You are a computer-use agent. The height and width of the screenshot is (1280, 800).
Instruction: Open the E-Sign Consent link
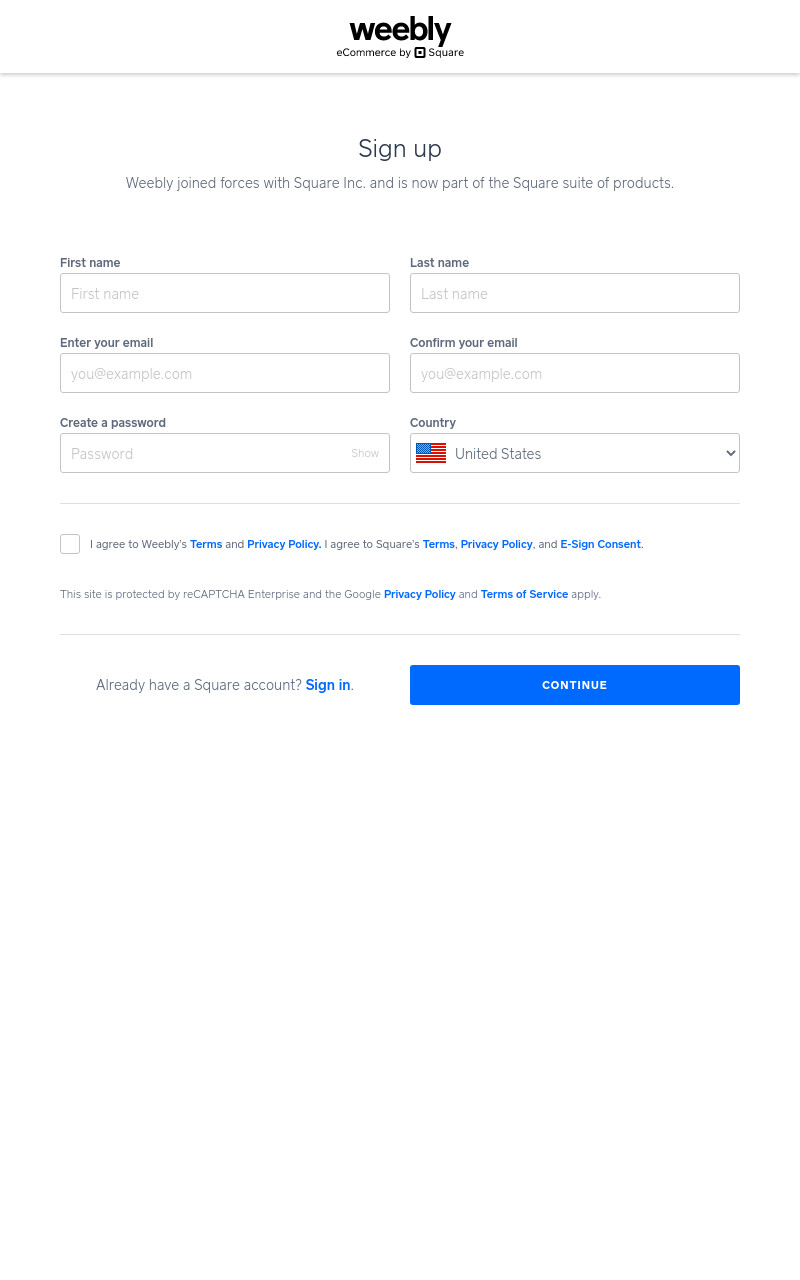[x=600, y=544]
